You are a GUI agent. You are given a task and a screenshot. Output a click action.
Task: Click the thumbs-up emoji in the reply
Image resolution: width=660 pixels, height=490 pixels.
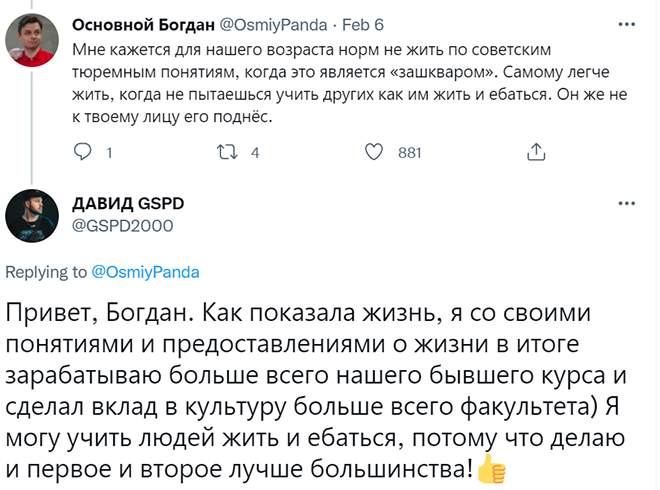(491, 469)
